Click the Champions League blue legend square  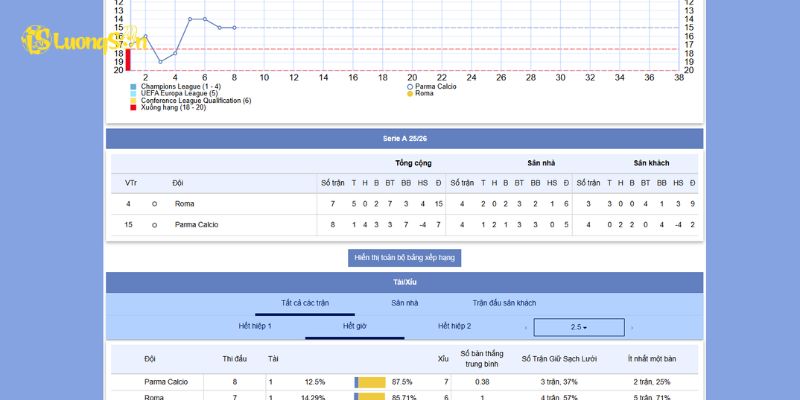(133, 87)
